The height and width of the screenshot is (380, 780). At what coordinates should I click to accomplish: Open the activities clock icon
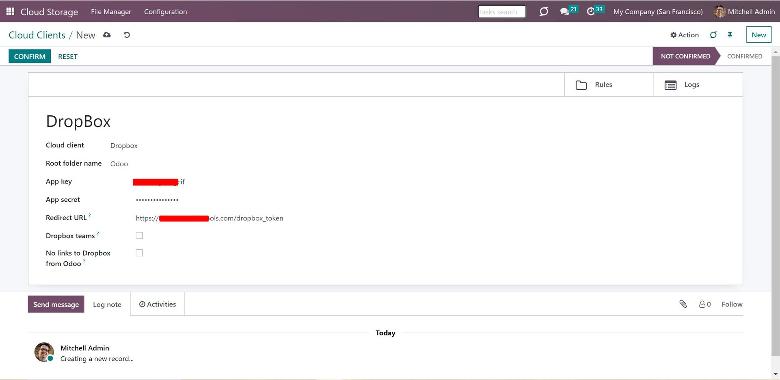[x=590, y=11]
